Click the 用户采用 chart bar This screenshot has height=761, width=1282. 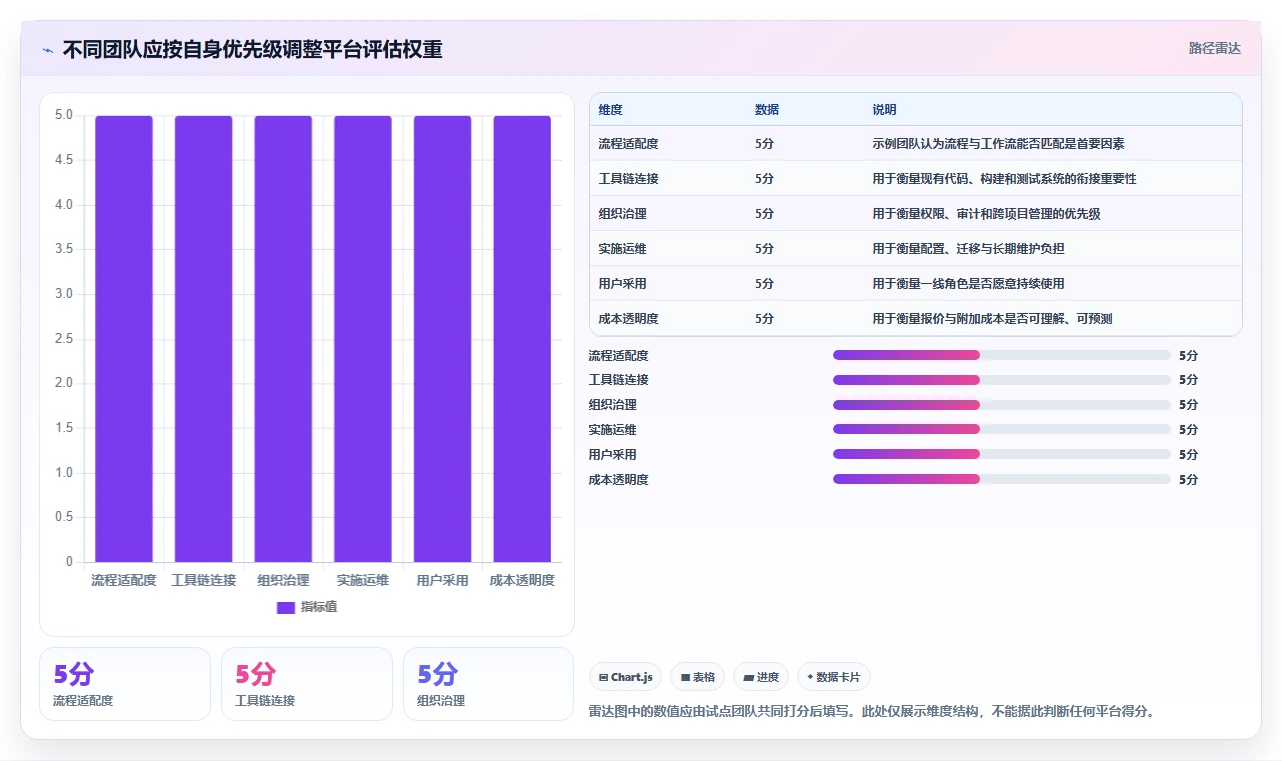point(442,338)
